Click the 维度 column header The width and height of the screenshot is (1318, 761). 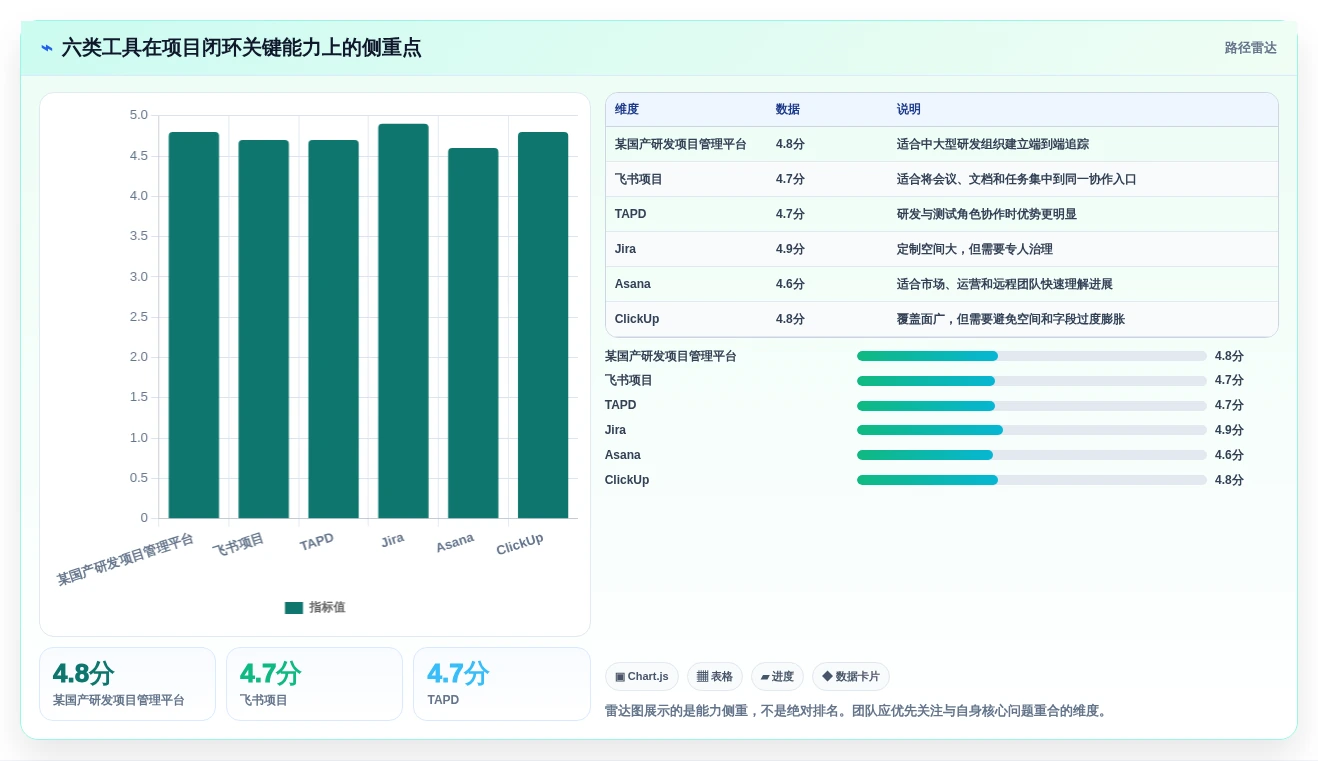pyautogui.click(x=627, y=110)
